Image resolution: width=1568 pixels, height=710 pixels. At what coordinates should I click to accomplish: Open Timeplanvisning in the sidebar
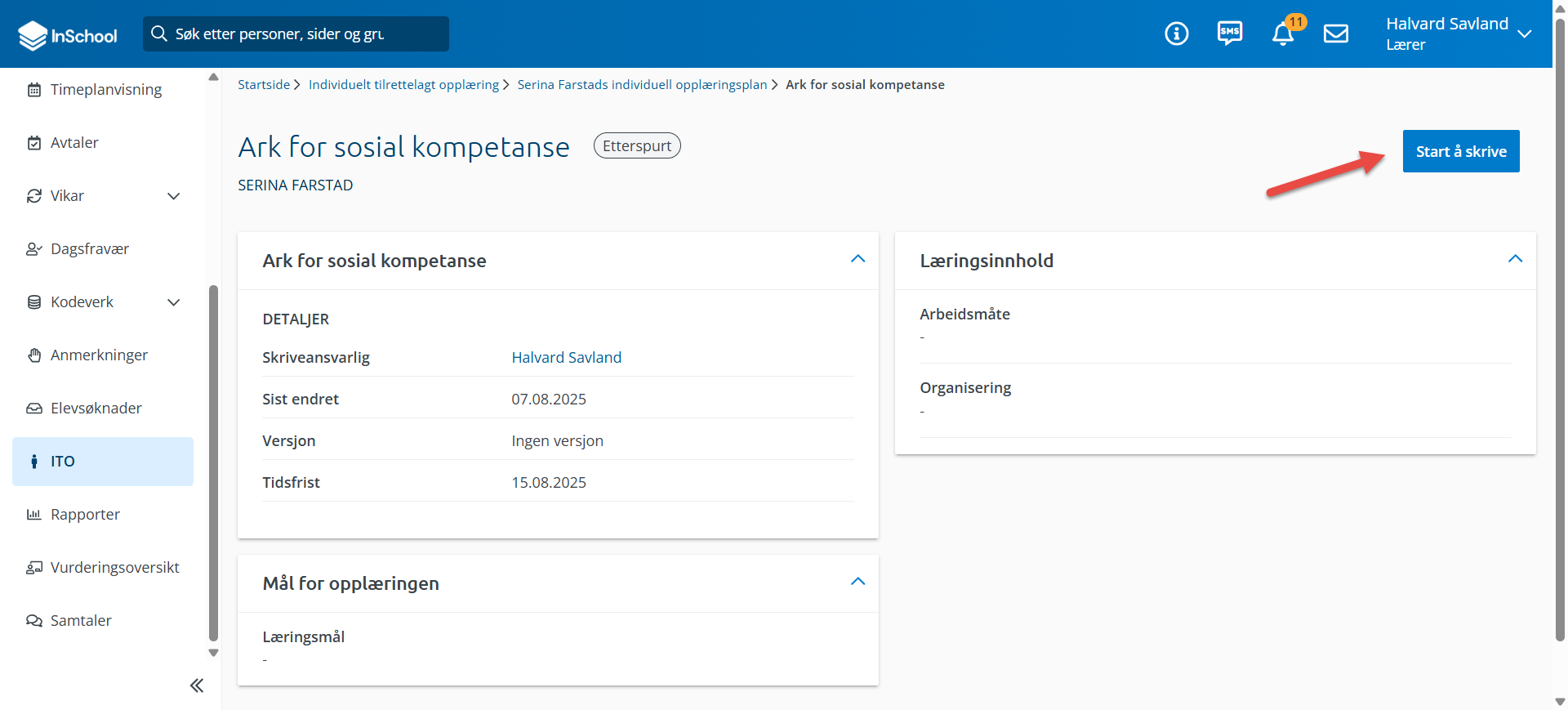(103, 90)
